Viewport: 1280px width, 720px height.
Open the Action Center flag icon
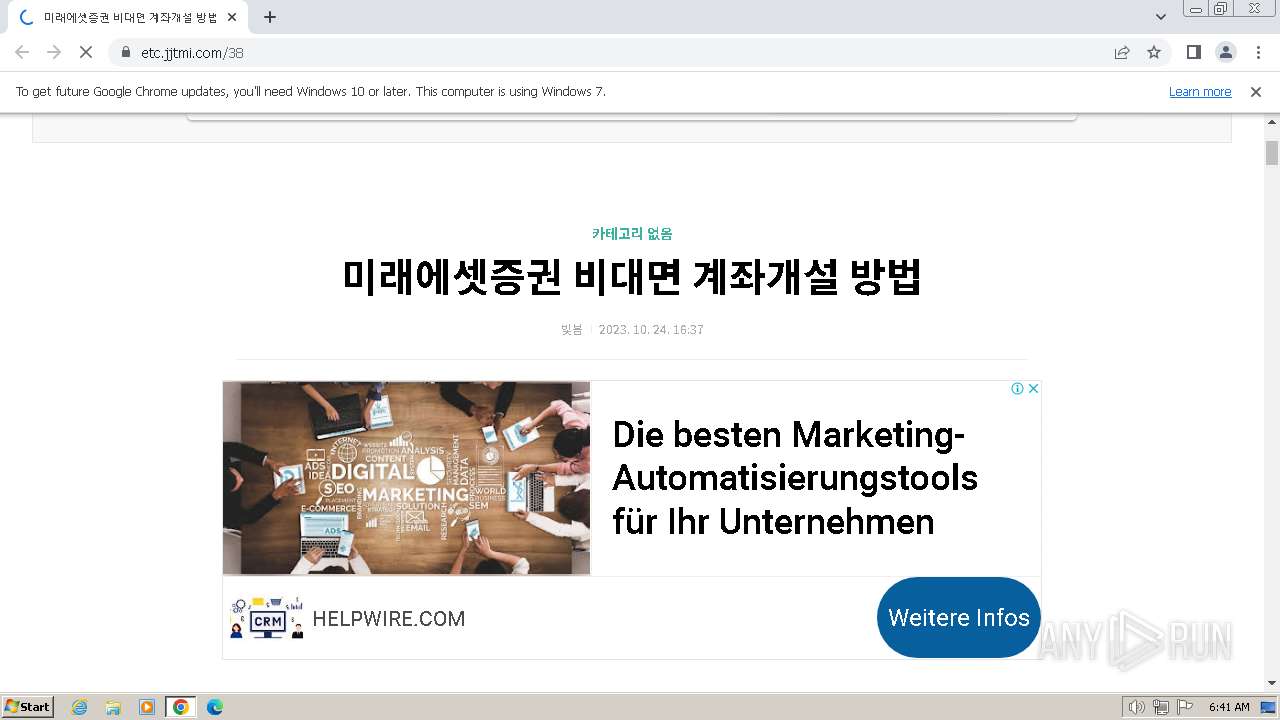point(1185,707)
